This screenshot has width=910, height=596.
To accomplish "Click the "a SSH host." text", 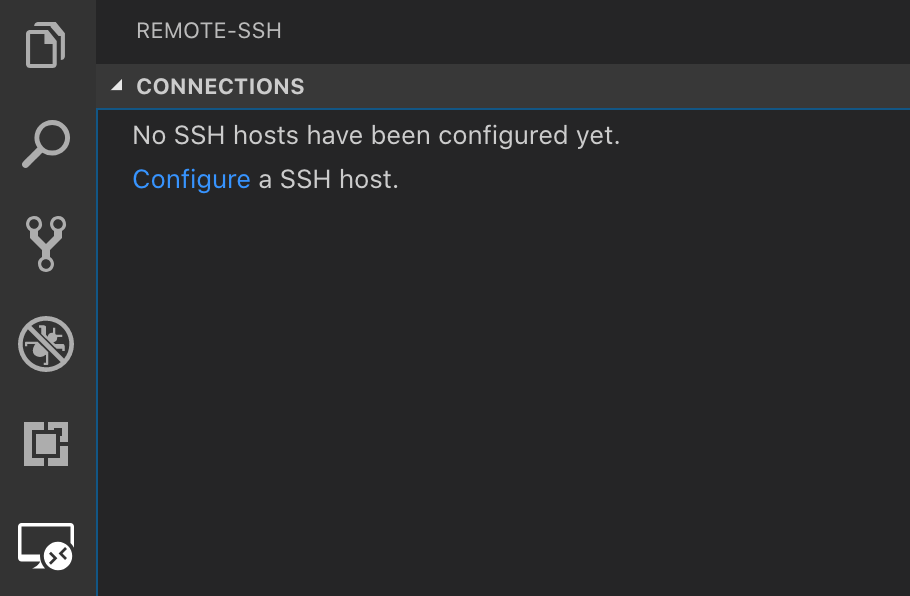I will [329, 180].
